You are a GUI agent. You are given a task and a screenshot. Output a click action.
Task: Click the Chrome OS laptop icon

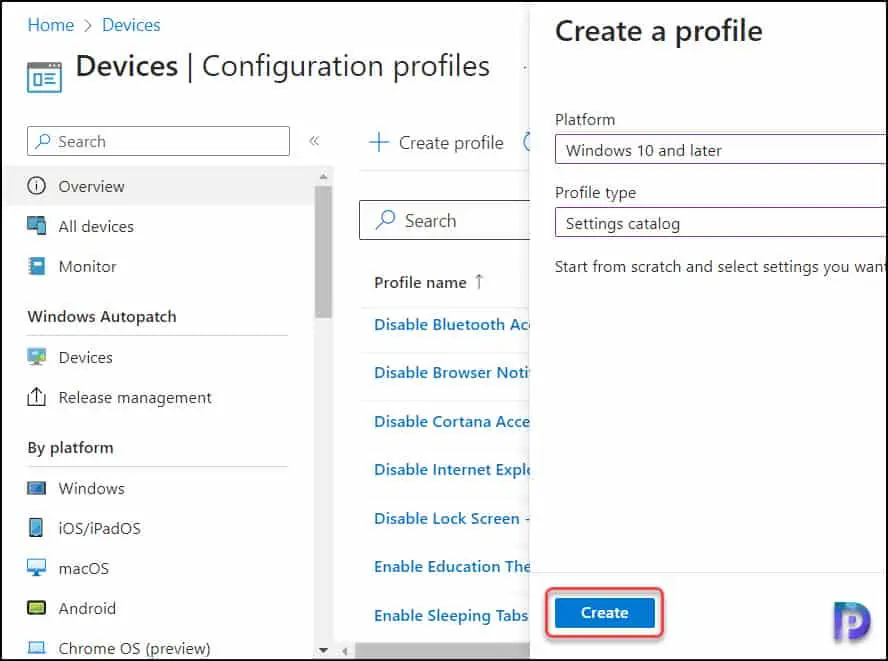tap(37, 647)
